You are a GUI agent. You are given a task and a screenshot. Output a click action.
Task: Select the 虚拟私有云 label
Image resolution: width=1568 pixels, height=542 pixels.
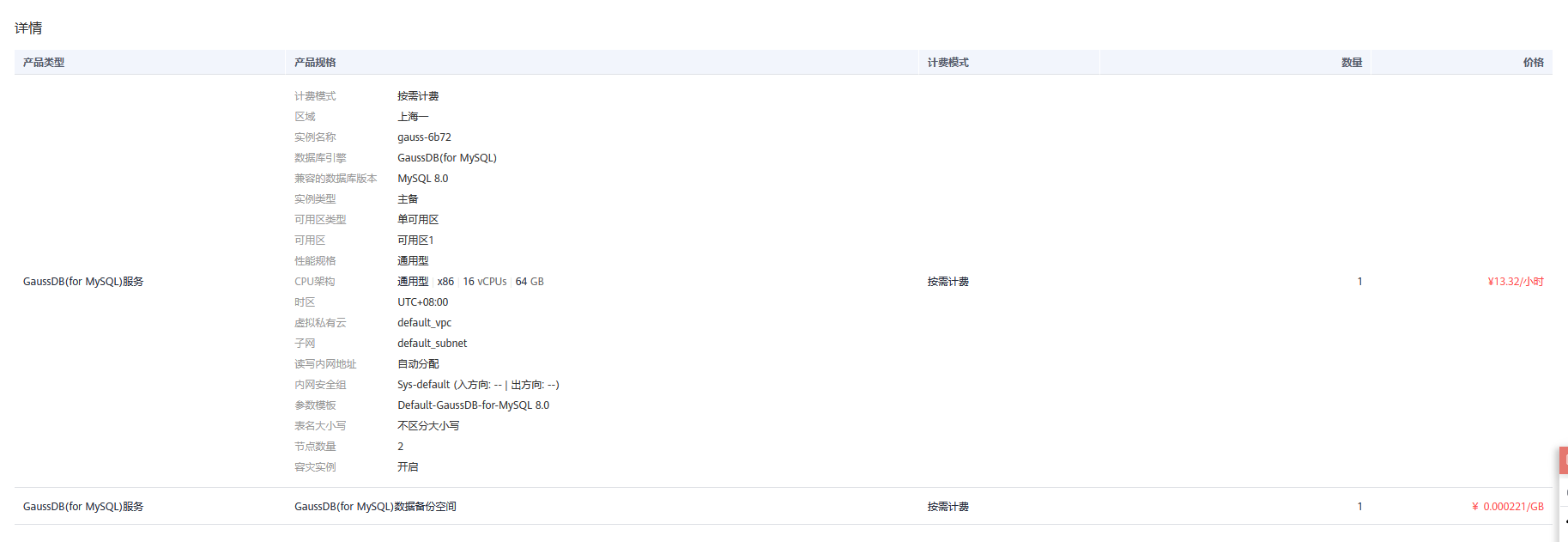point(320,323)
